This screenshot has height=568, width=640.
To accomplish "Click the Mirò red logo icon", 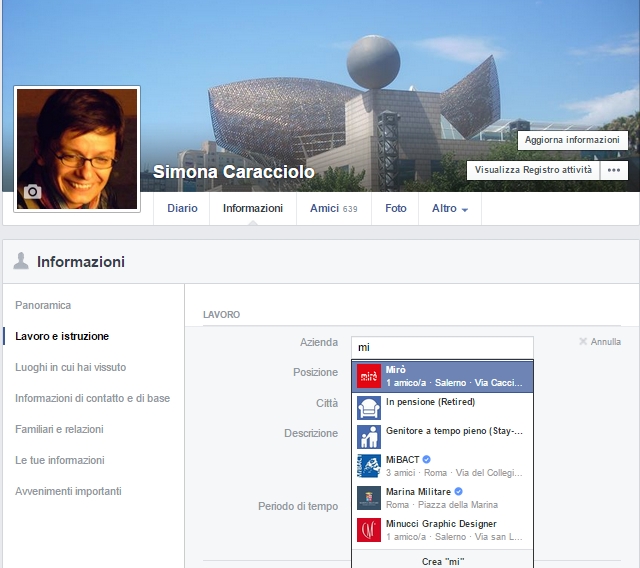I will (x=369, y=376).
